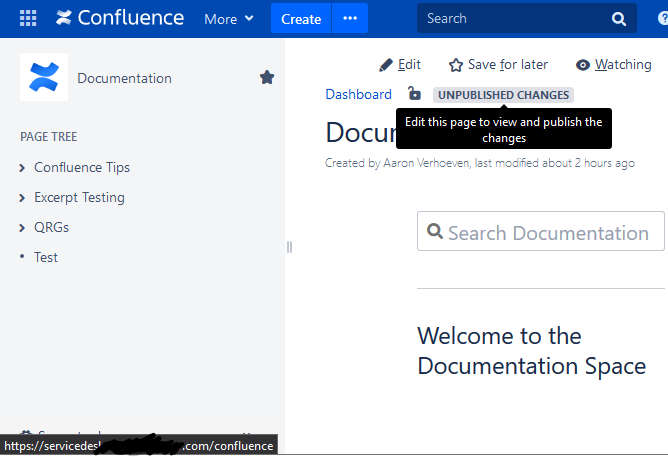
Task: Open the QRGs page
Action: tap(51, 227)
